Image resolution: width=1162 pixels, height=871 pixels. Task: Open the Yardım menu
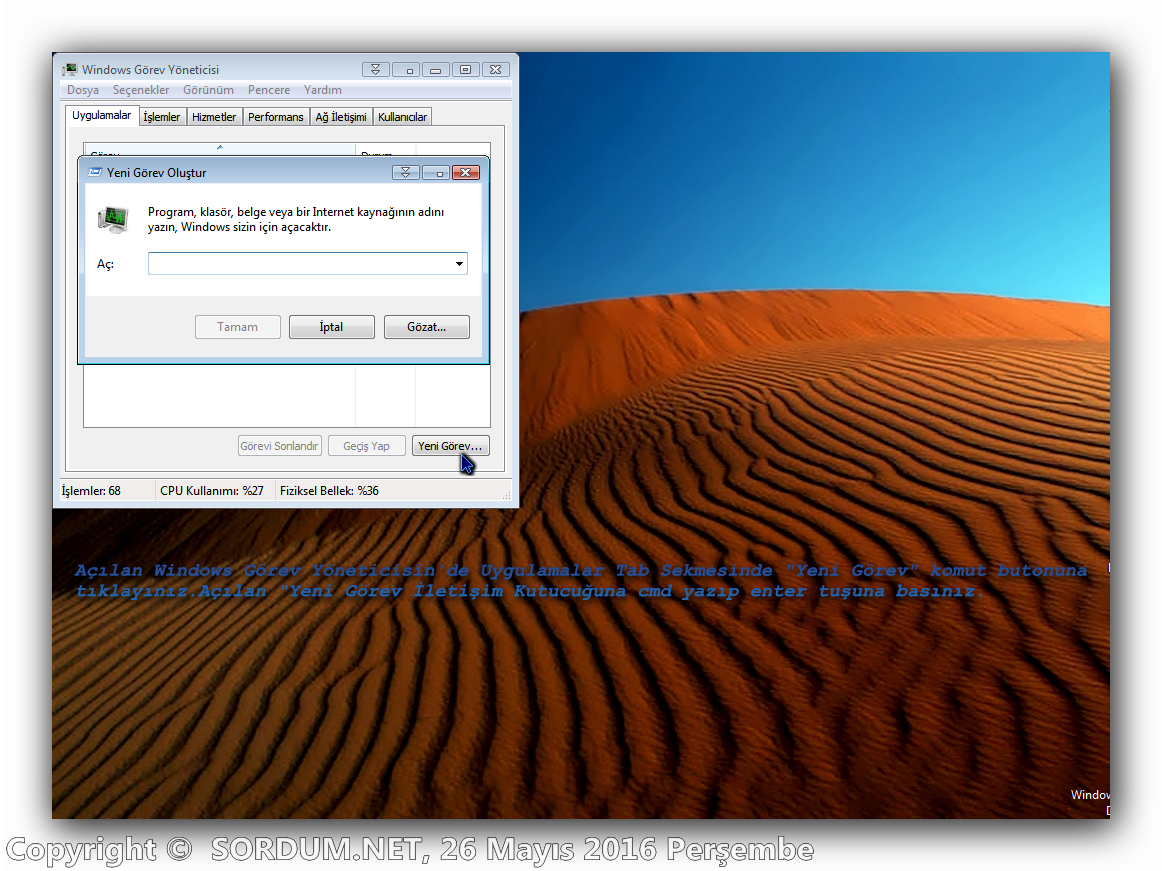pos(322,90)
